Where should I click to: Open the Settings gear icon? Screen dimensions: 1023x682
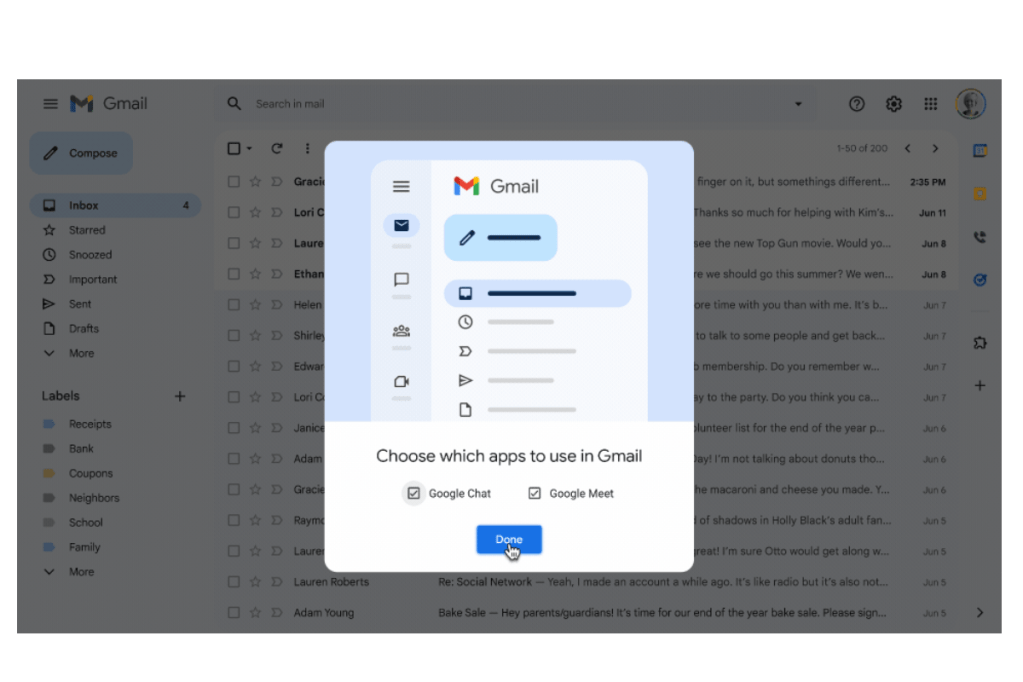893,104
